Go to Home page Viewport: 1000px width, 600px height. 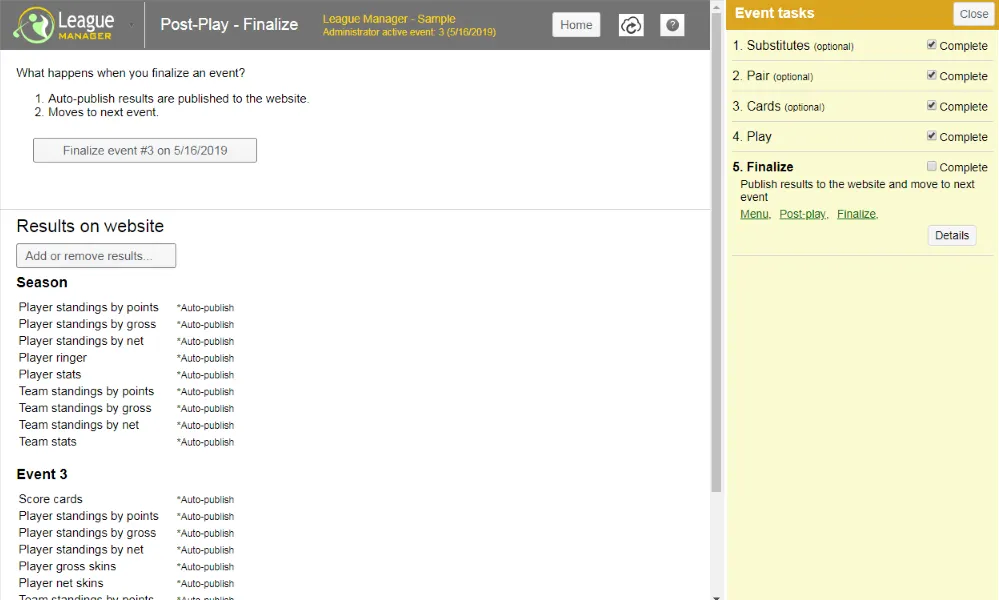(576, 25)
